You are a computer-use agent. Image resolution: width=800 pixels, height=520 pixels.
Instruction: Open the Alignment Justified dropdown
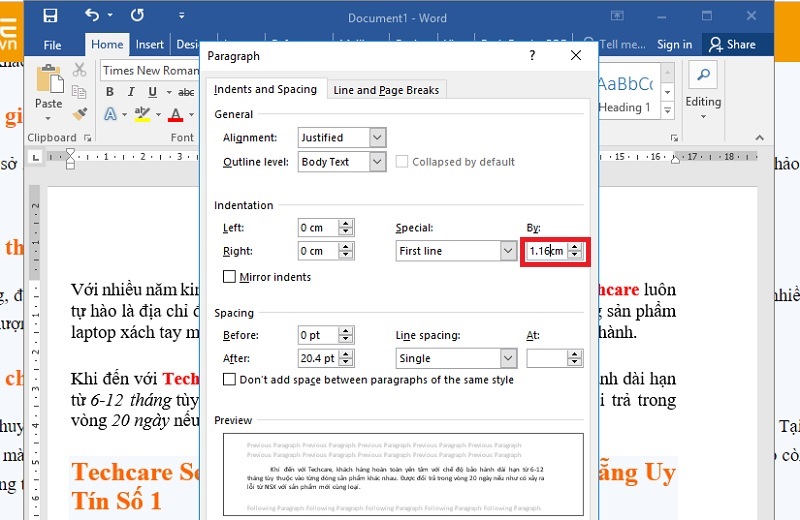pos(377,137)
